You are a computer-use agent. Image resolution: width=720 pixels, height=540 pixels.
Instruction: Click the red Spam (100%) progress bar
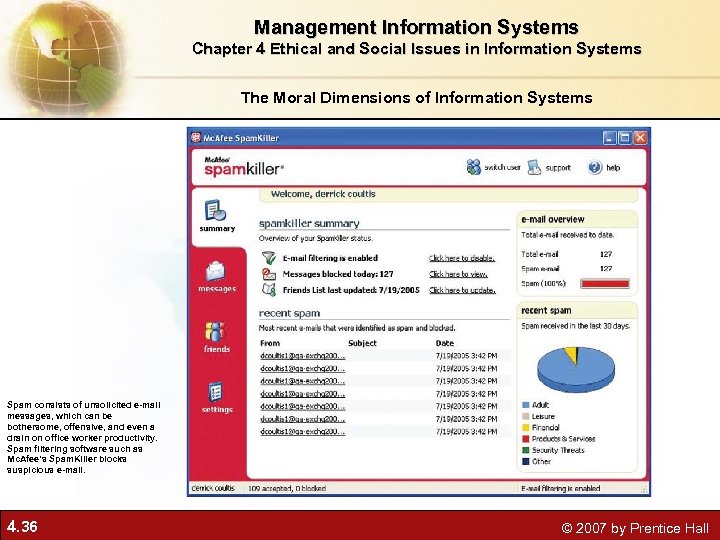[604, 283]
